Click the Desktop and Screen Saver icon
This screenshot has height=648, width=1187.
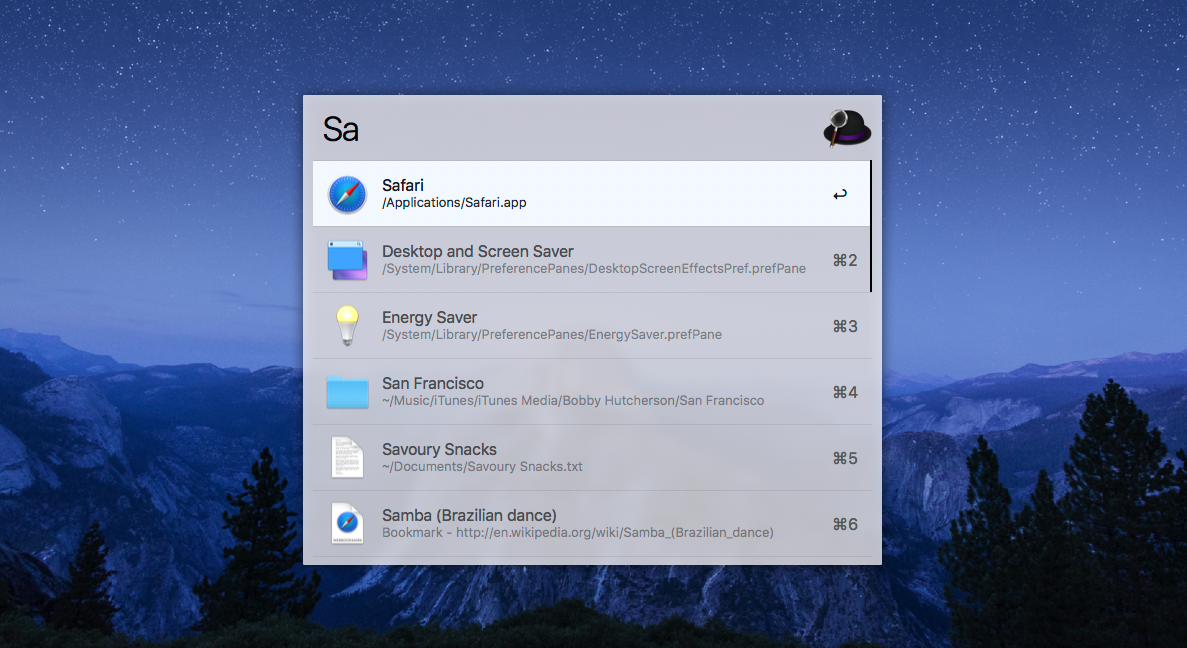347,260
